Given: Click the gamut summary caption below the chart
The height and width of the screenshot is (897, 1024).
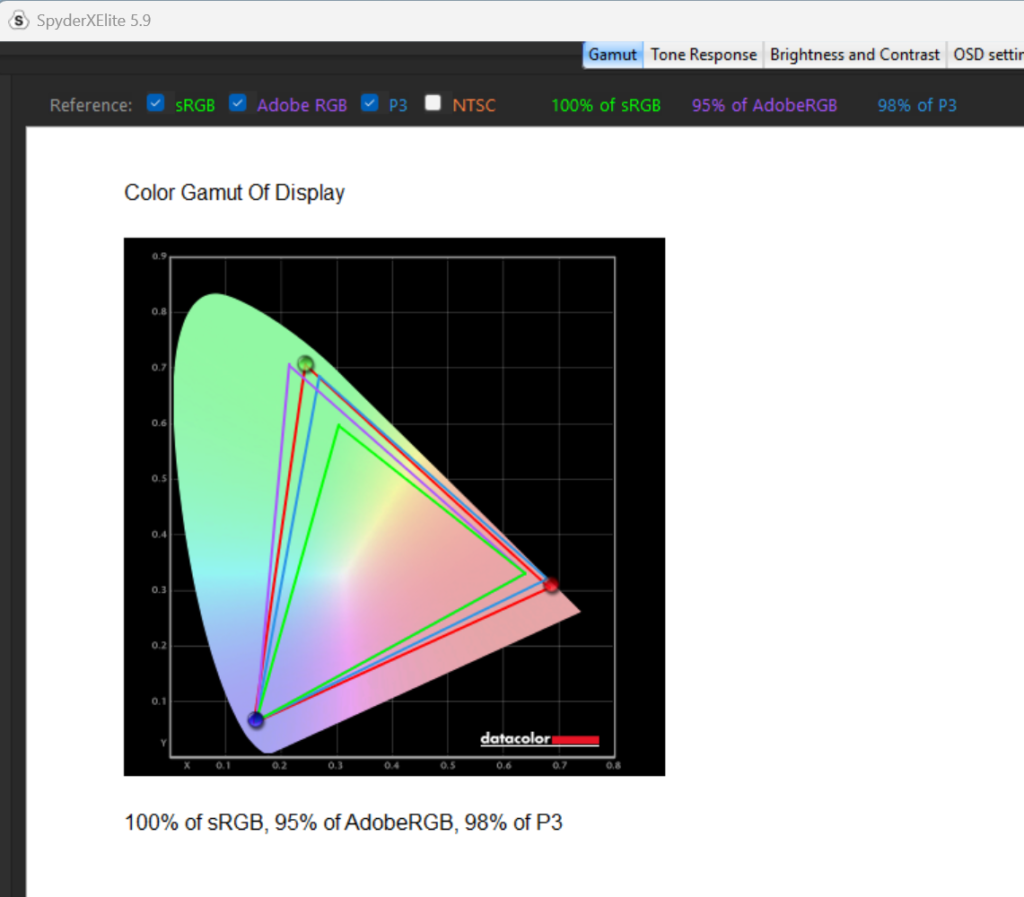Looking at the screenshot, I should pyautogui.click(x=343, y=823).
